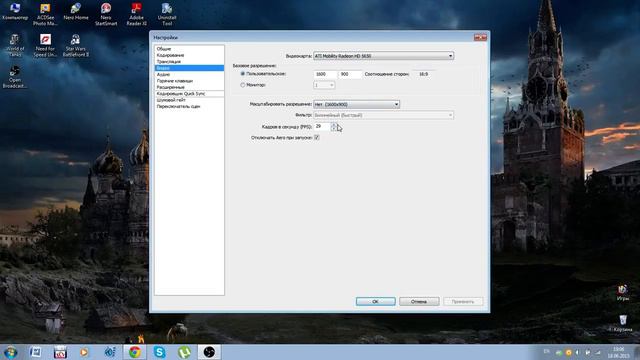The height and width of the screenshot is (360, 640).
Task: Open Масштабировать разрешение dropdown
Action: click(356, 104)
